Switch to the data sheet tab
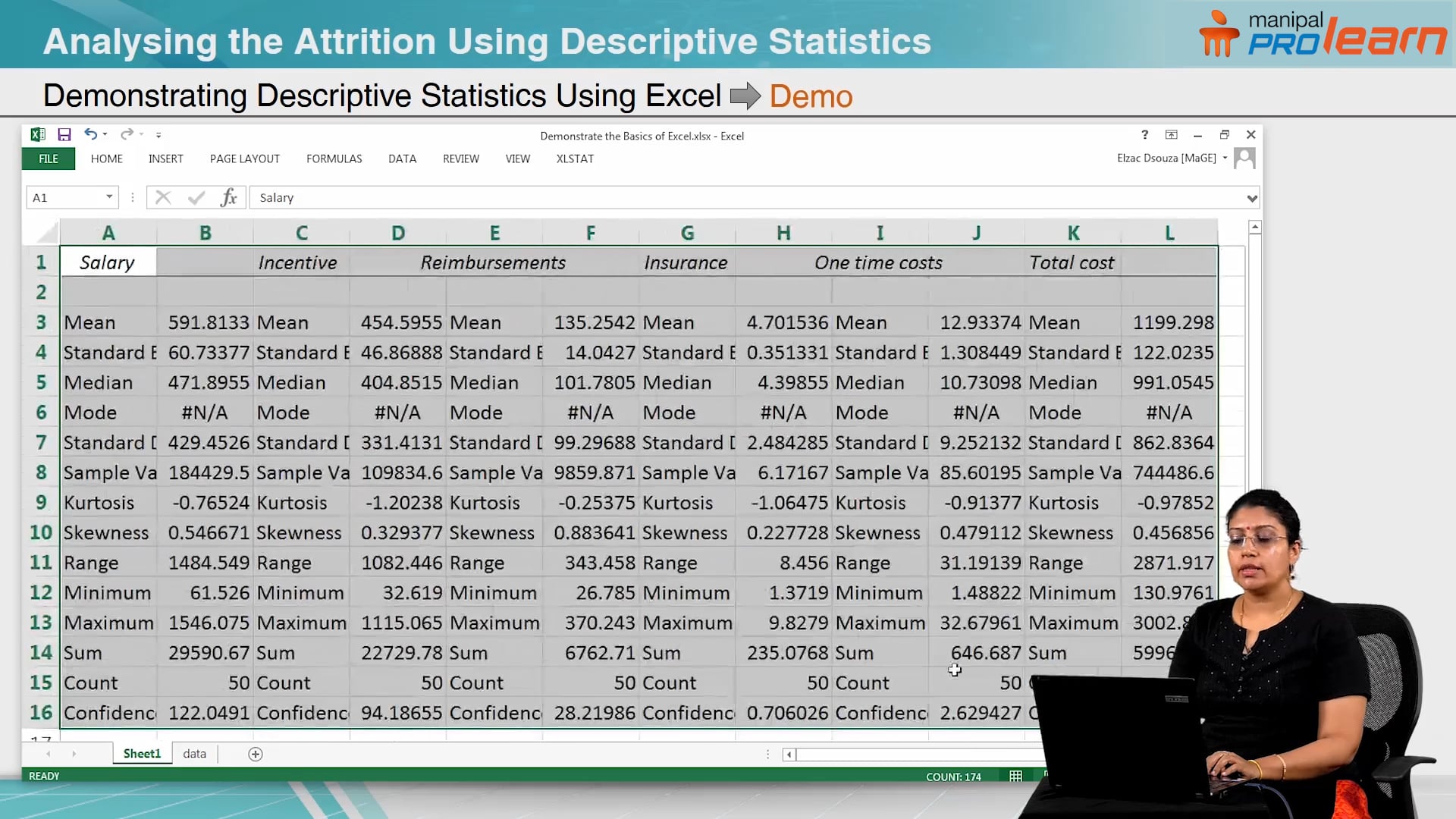Image resolution: width=1456 pixels, height=819 pixels. (194, 753)
